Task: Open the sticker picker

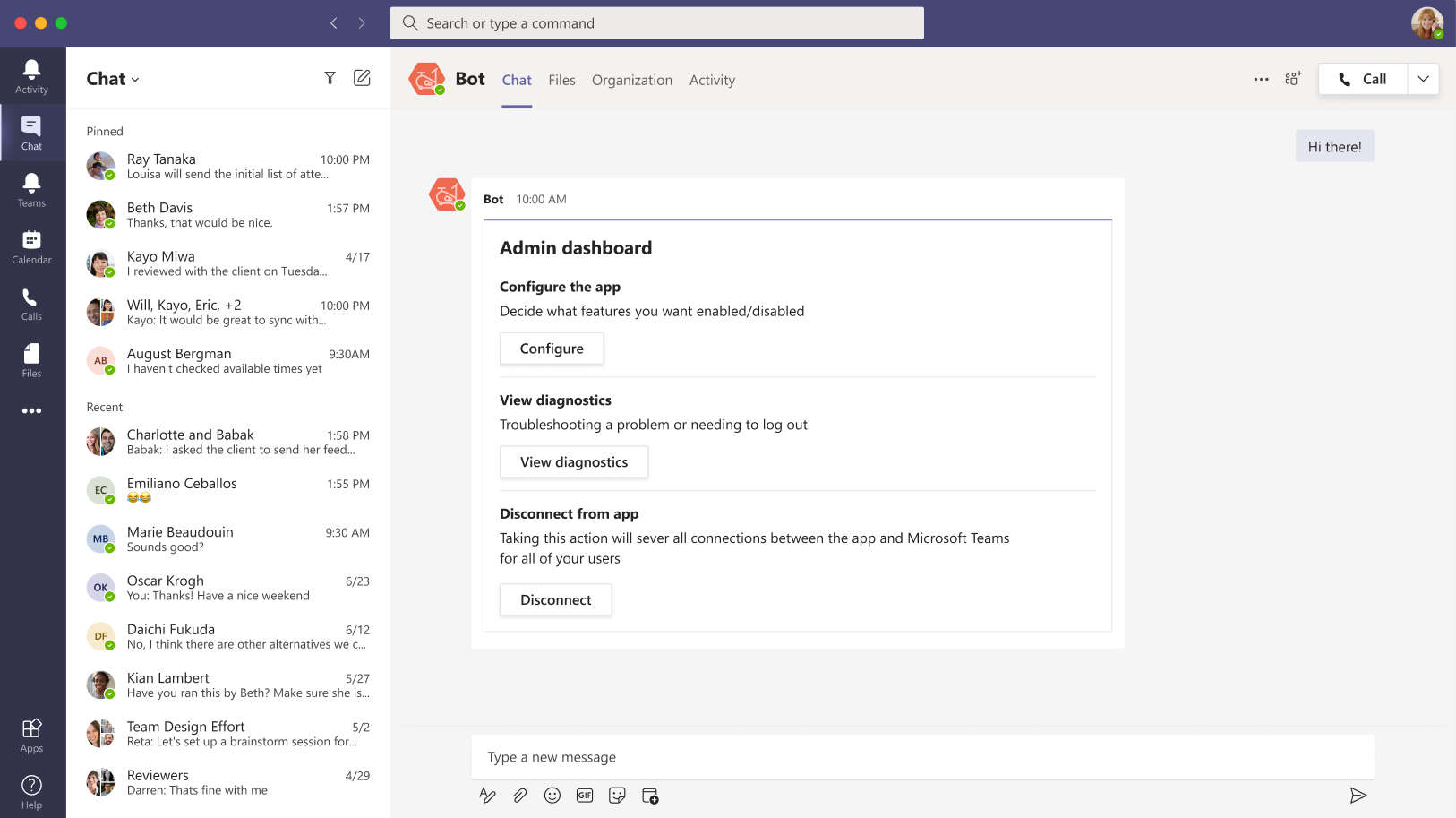Action: pos(617,796)
